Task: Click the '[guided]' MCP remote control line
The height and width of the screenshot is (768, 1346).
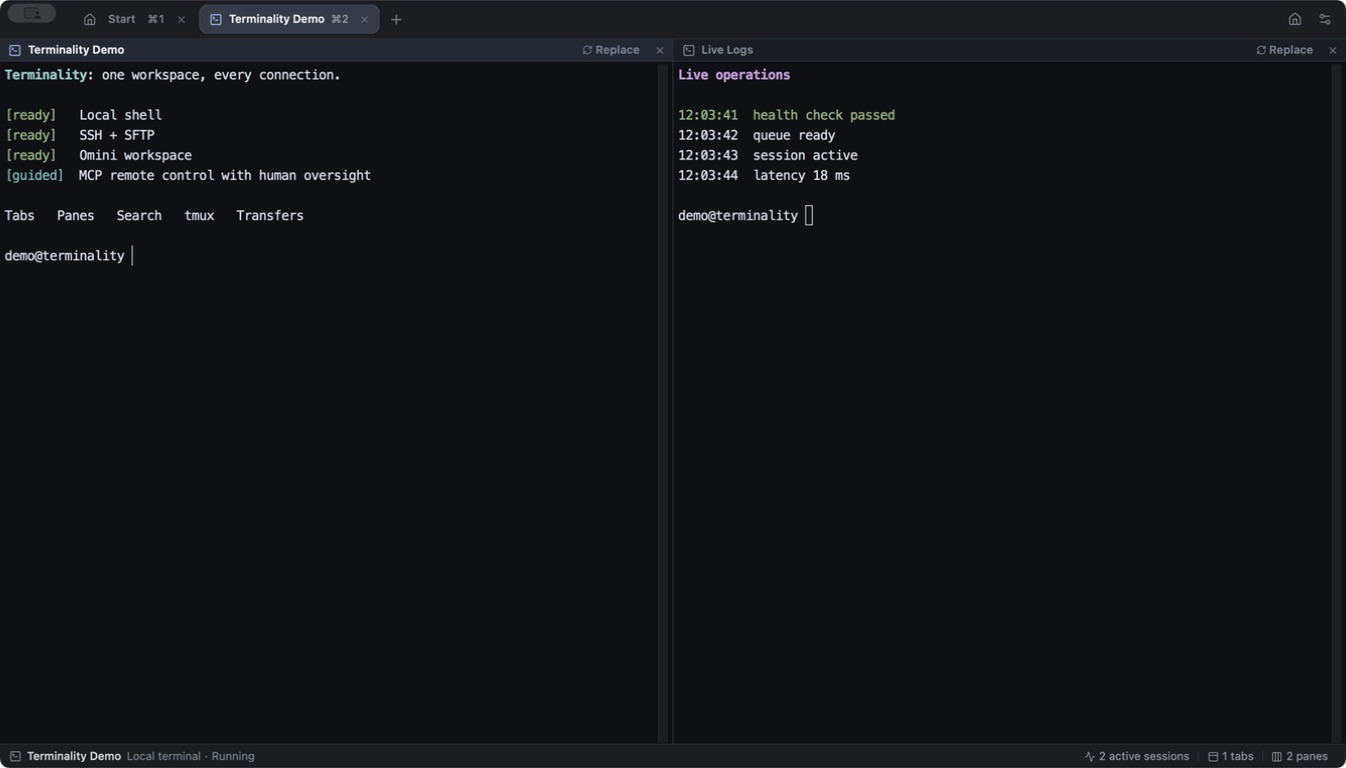Action: [188, 175]
